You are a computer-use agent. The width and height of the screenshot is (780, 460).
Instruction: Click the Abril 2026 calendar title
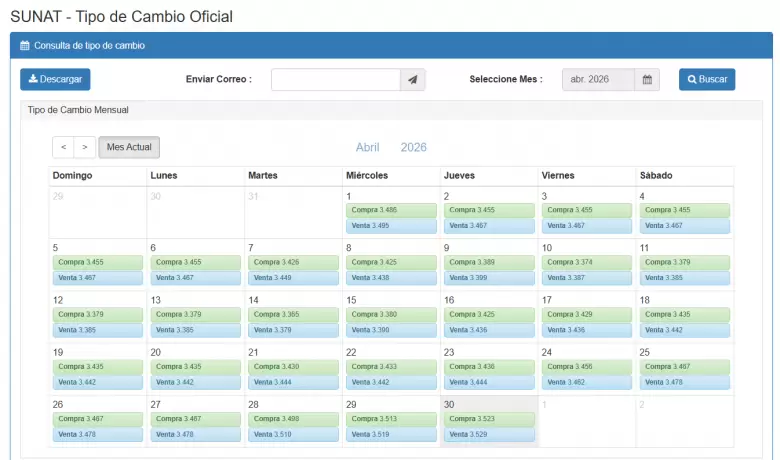point(391,147)
